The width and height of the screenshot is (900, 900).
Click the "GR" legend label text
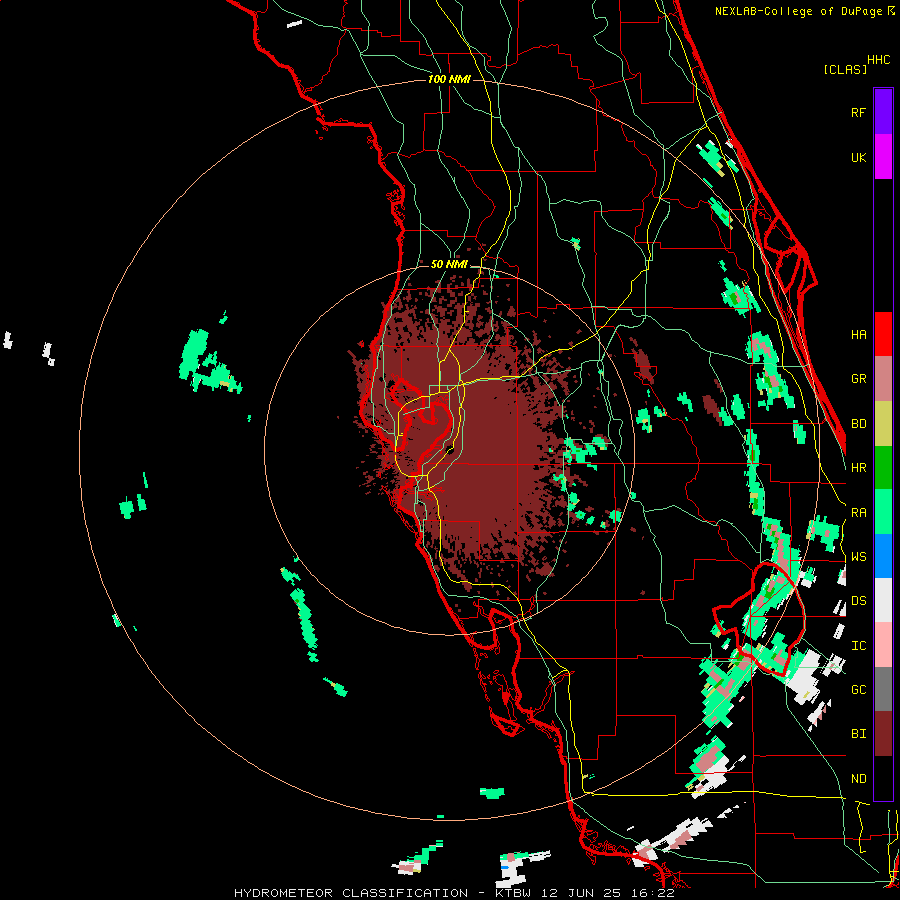[858, 379]
